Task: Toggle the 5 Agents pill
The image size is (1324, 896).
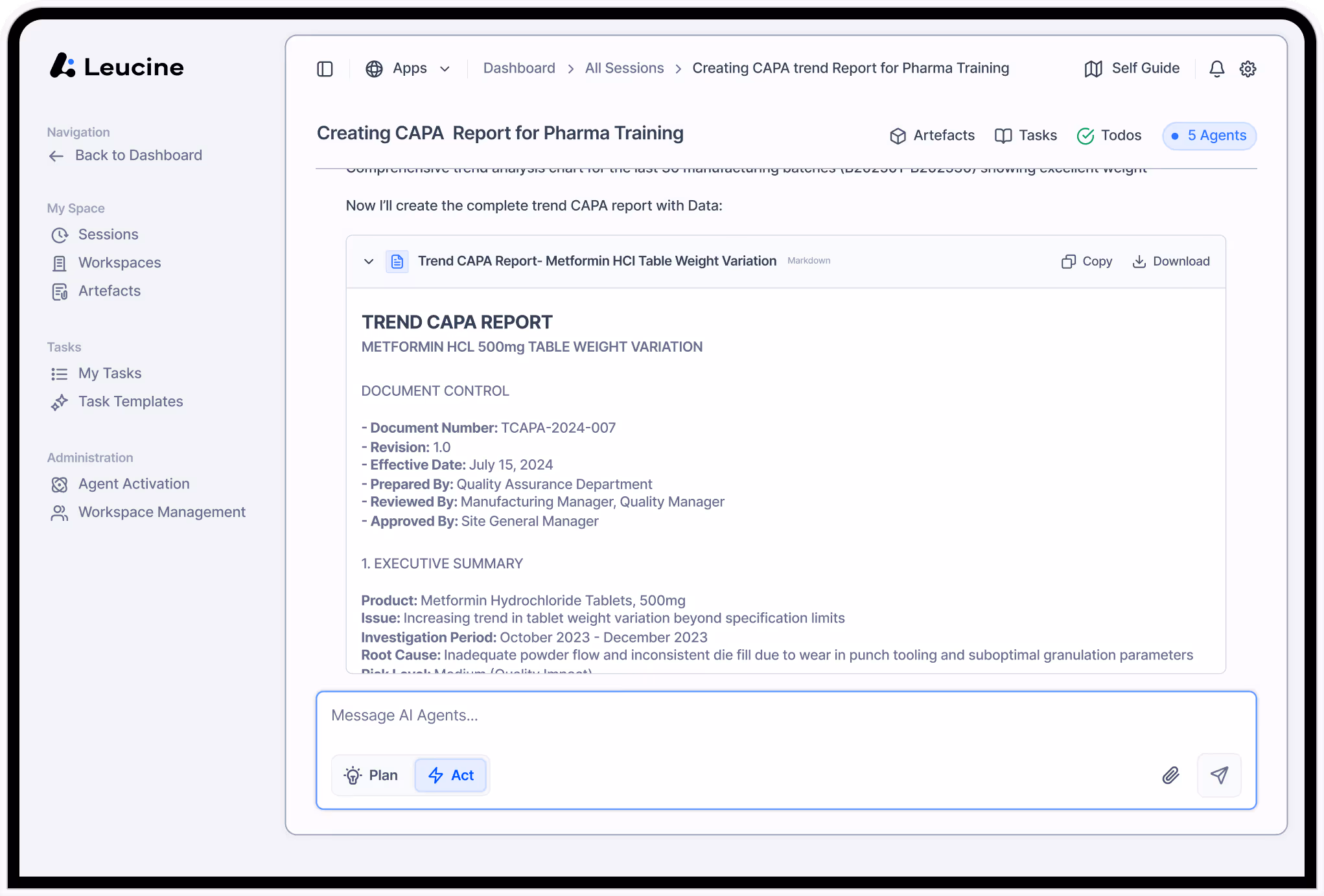Action: click(x=1209, y=135)
